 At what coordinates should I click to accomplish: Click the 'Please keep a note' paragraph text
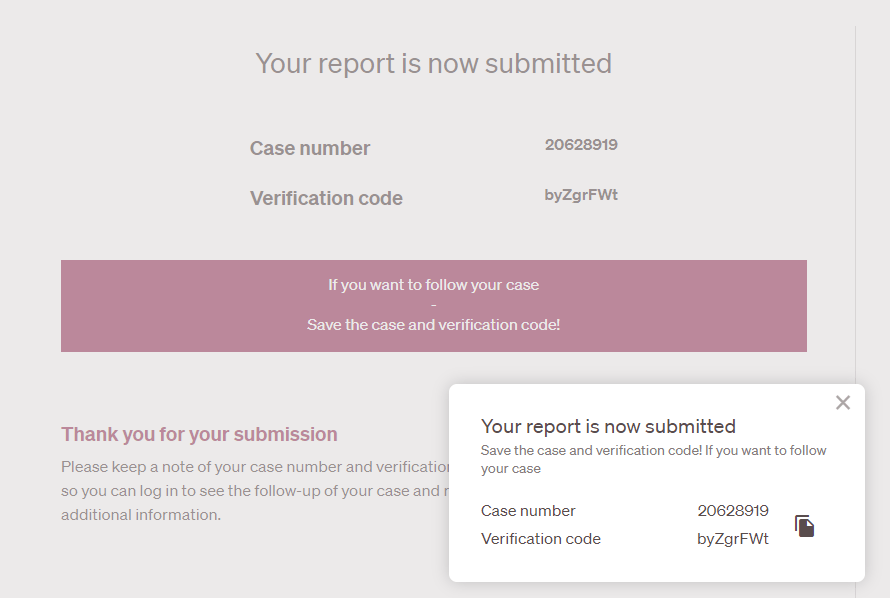click(250, 467)
